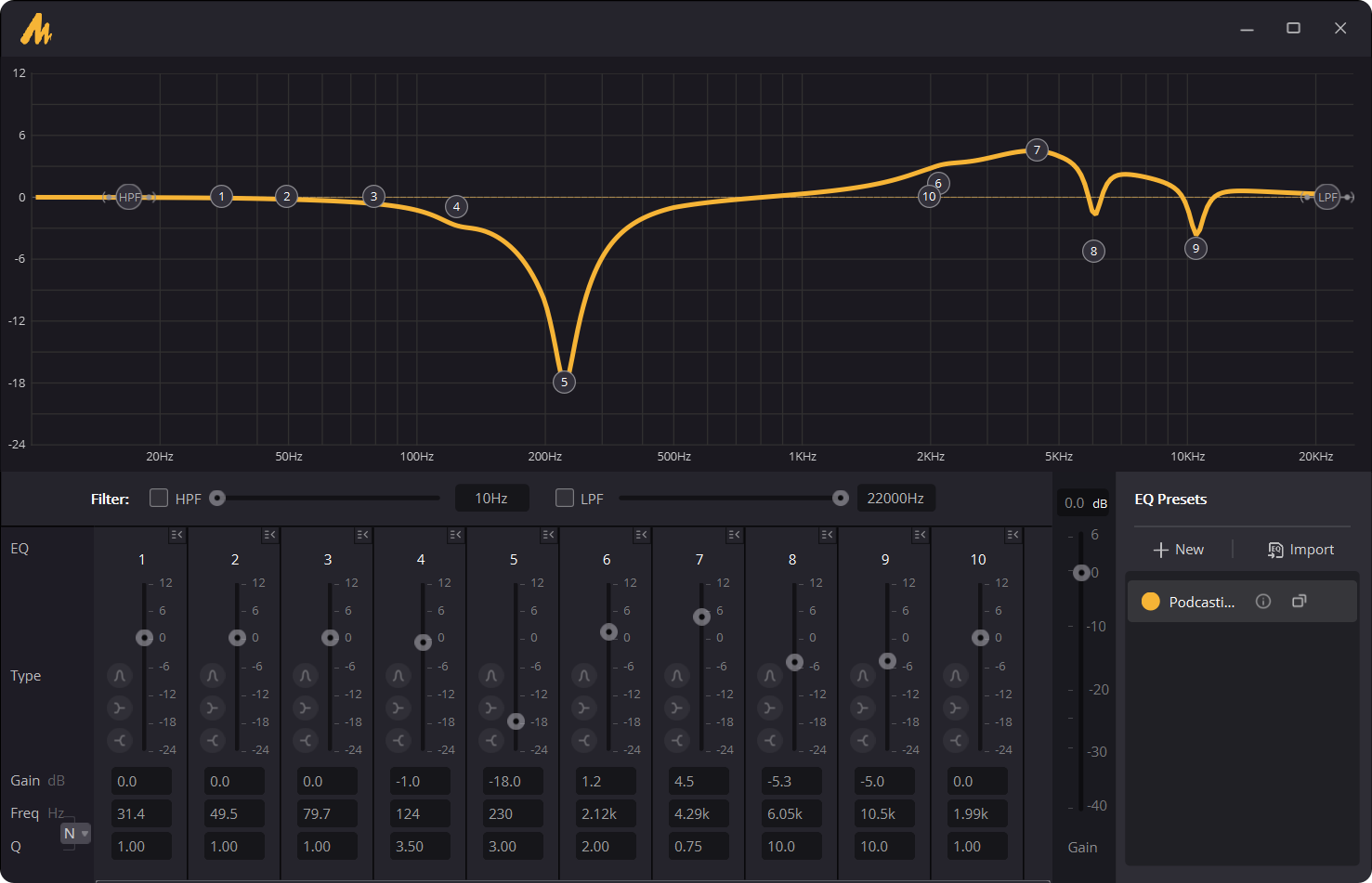
Task: Create a New EQ preset
Action: [1178, 550]
